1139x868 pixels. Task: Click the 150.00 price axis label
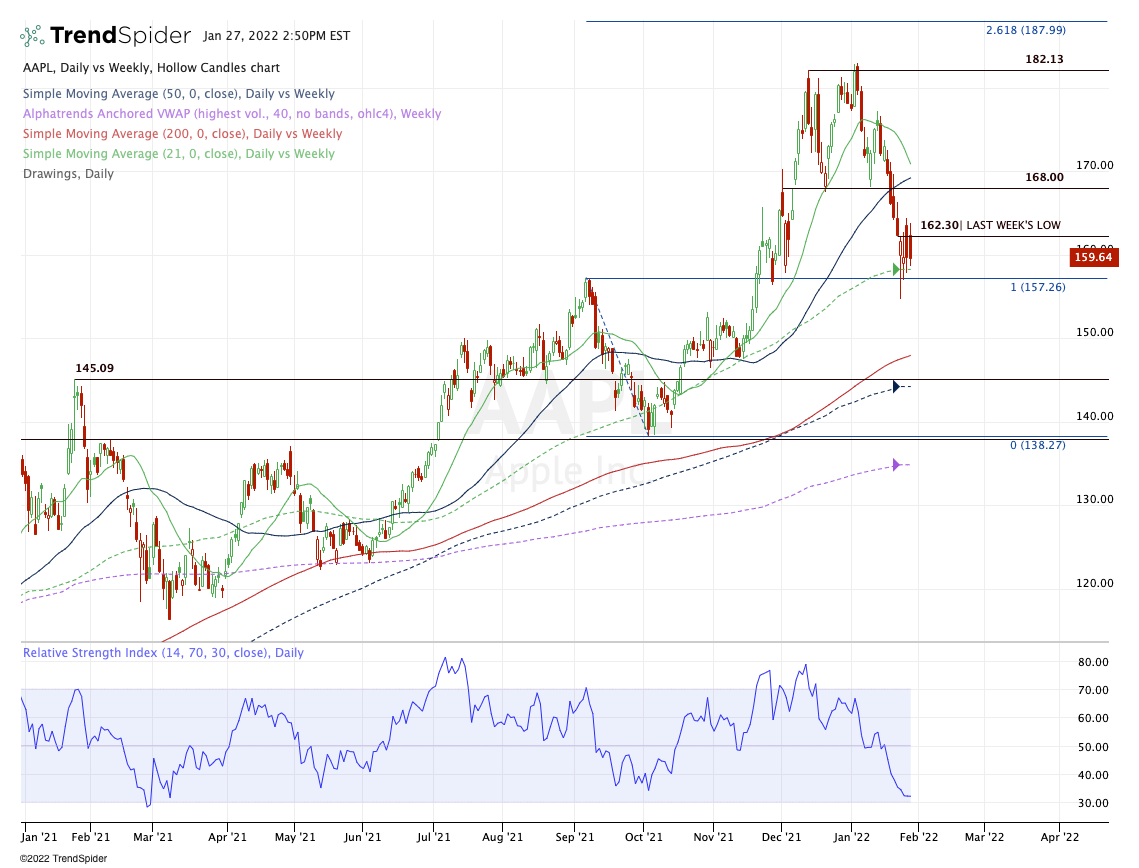point(1095,332)
